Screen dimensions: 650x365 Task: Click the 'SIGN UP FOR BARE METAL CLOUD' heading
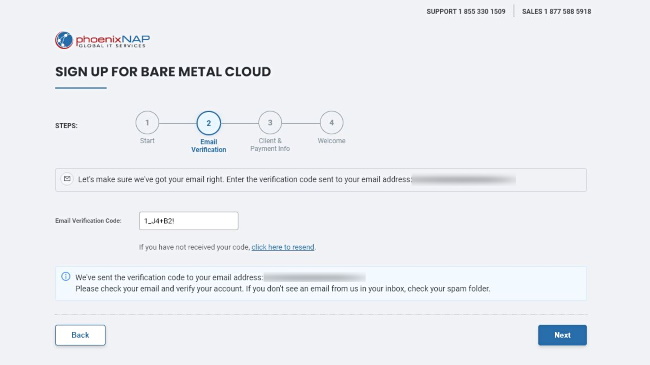(163, 72)
